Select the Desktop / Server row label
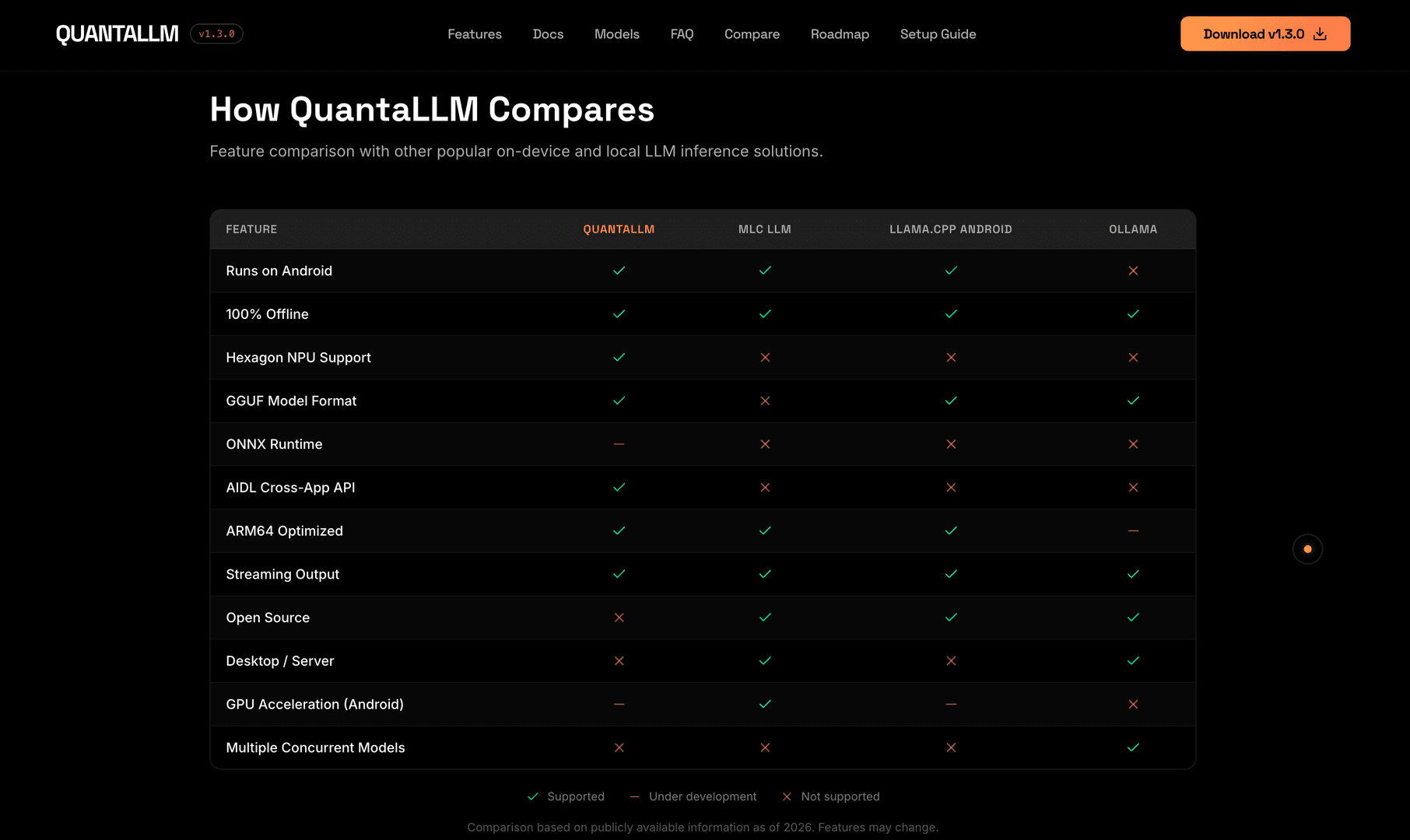 [x=280, y=661]
